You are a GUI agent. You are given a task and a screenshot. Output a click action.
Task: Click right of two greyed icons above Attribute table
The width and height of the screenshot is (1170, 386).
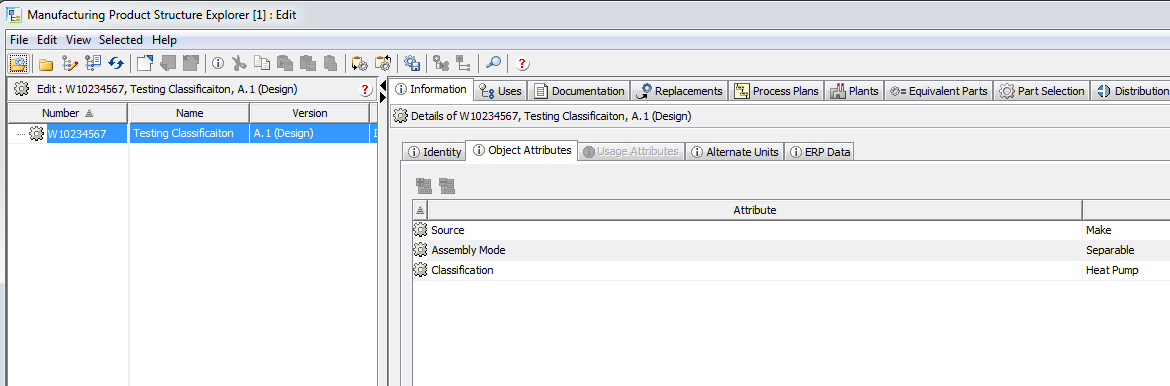[447, 186]
